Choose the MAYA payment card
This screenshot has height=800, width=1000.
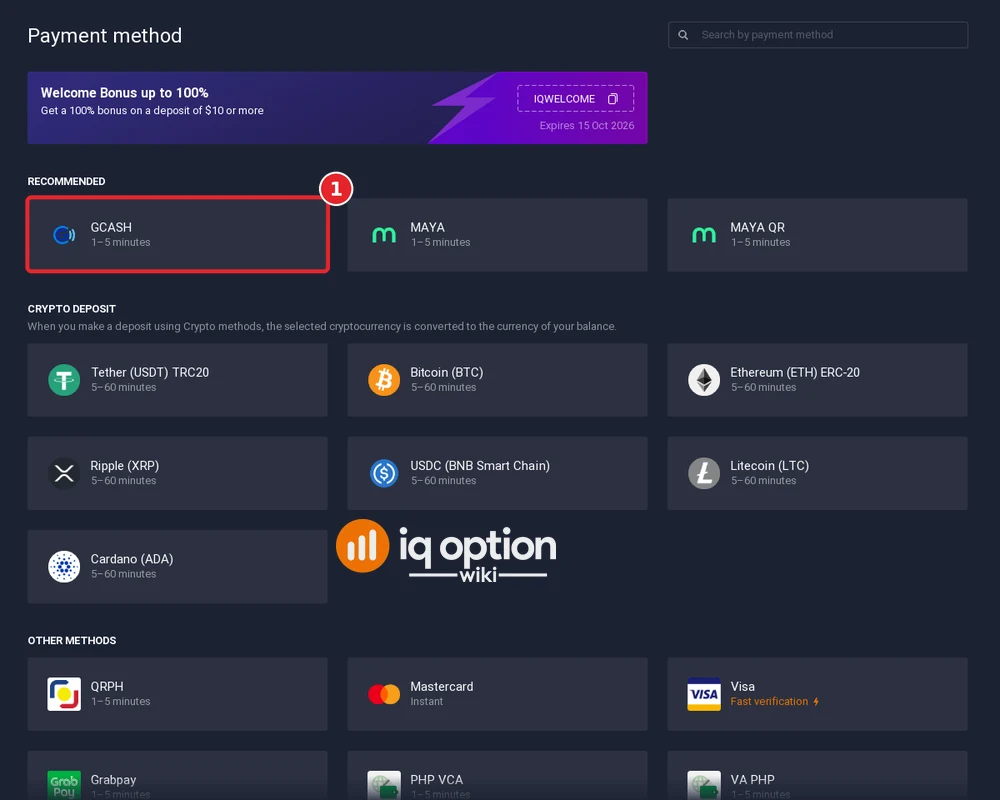497,235
